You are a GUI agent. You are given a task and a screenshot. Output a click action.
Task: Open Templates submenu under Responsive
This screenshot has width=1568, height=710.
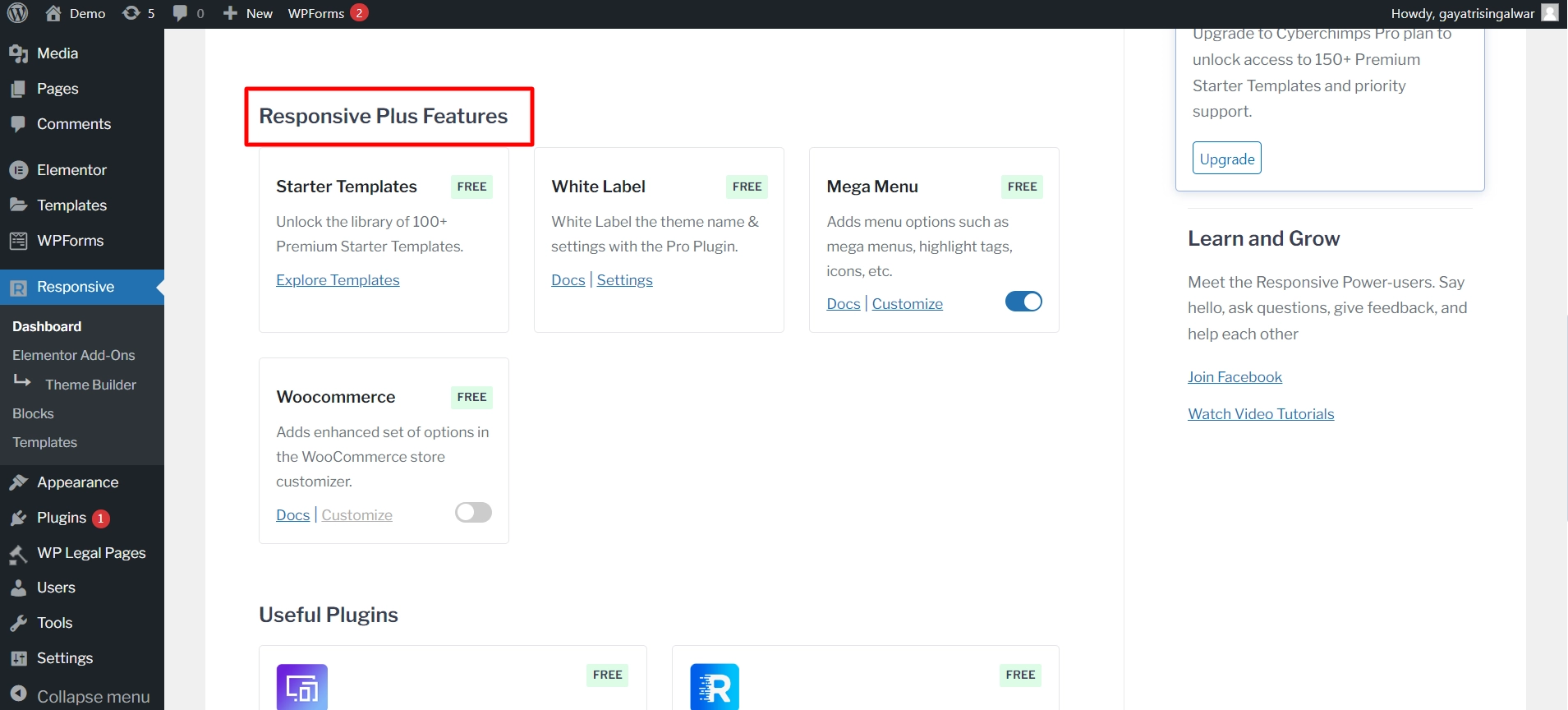pos(45,442)
